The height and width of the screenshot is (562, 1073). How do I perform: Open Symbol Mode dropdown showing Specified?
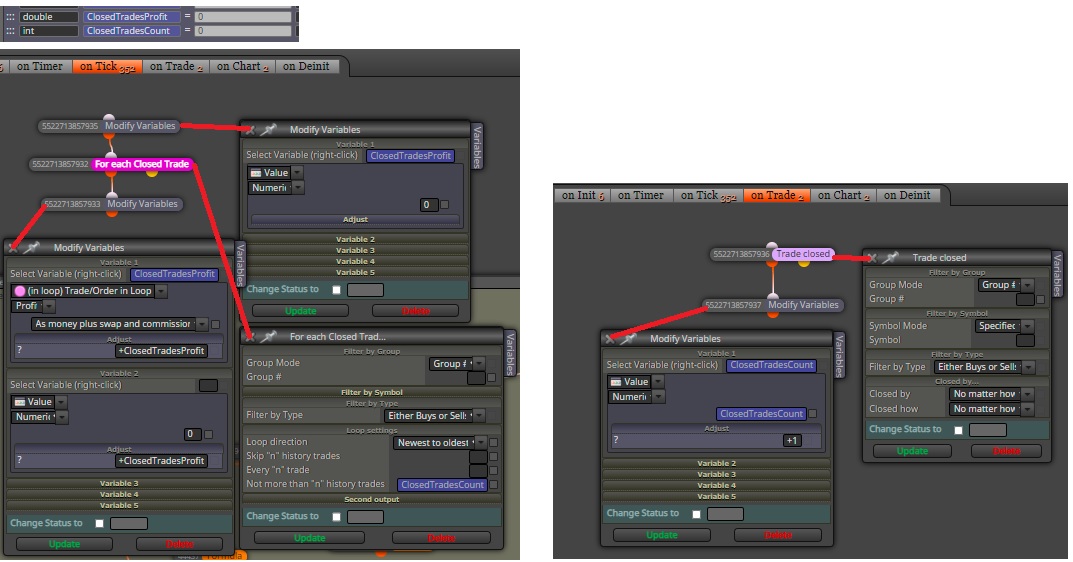(x=1005, y=326)
